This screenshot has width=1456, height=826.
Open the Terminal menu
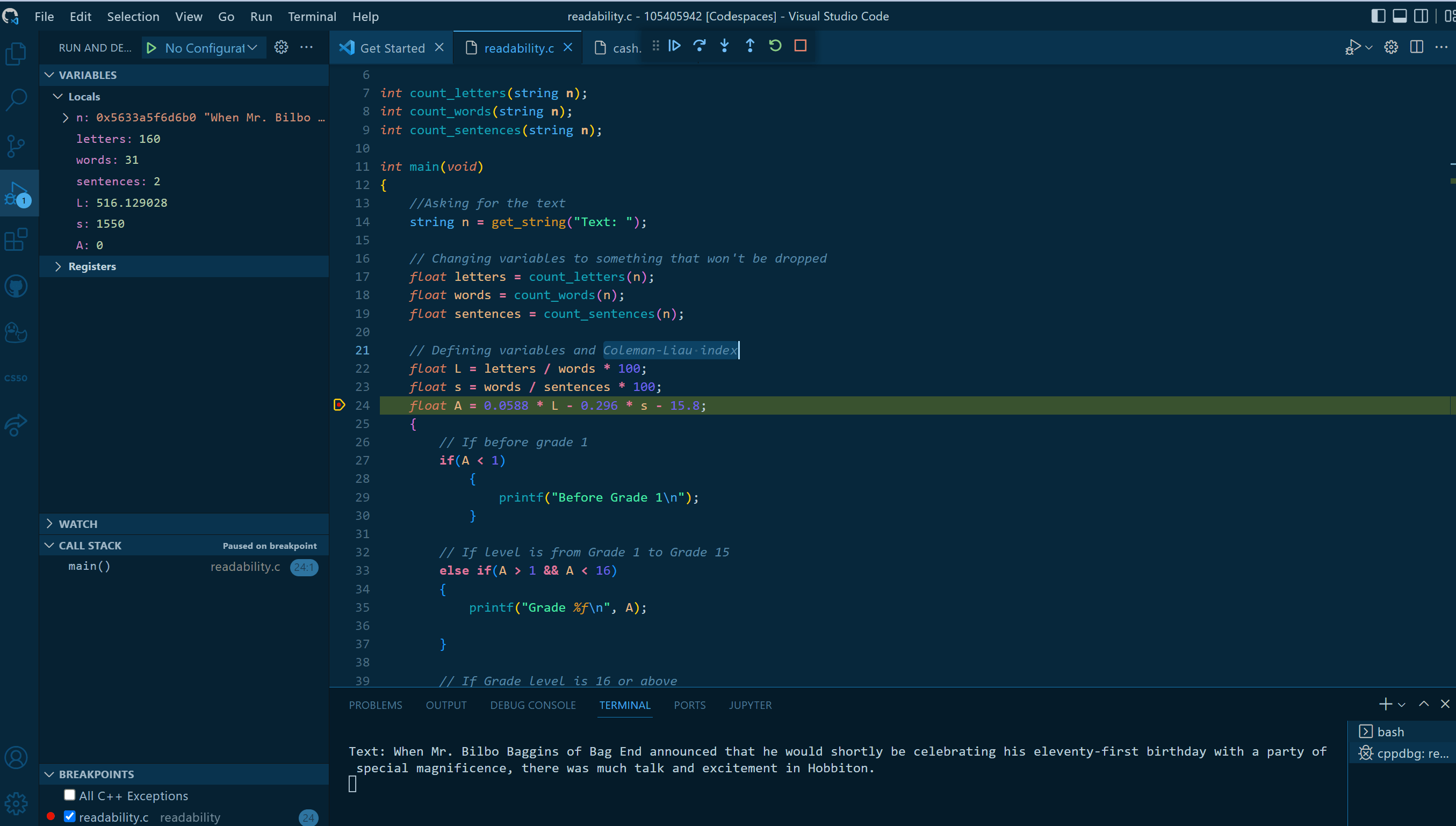pyautogui.click(x=312, y=17)
